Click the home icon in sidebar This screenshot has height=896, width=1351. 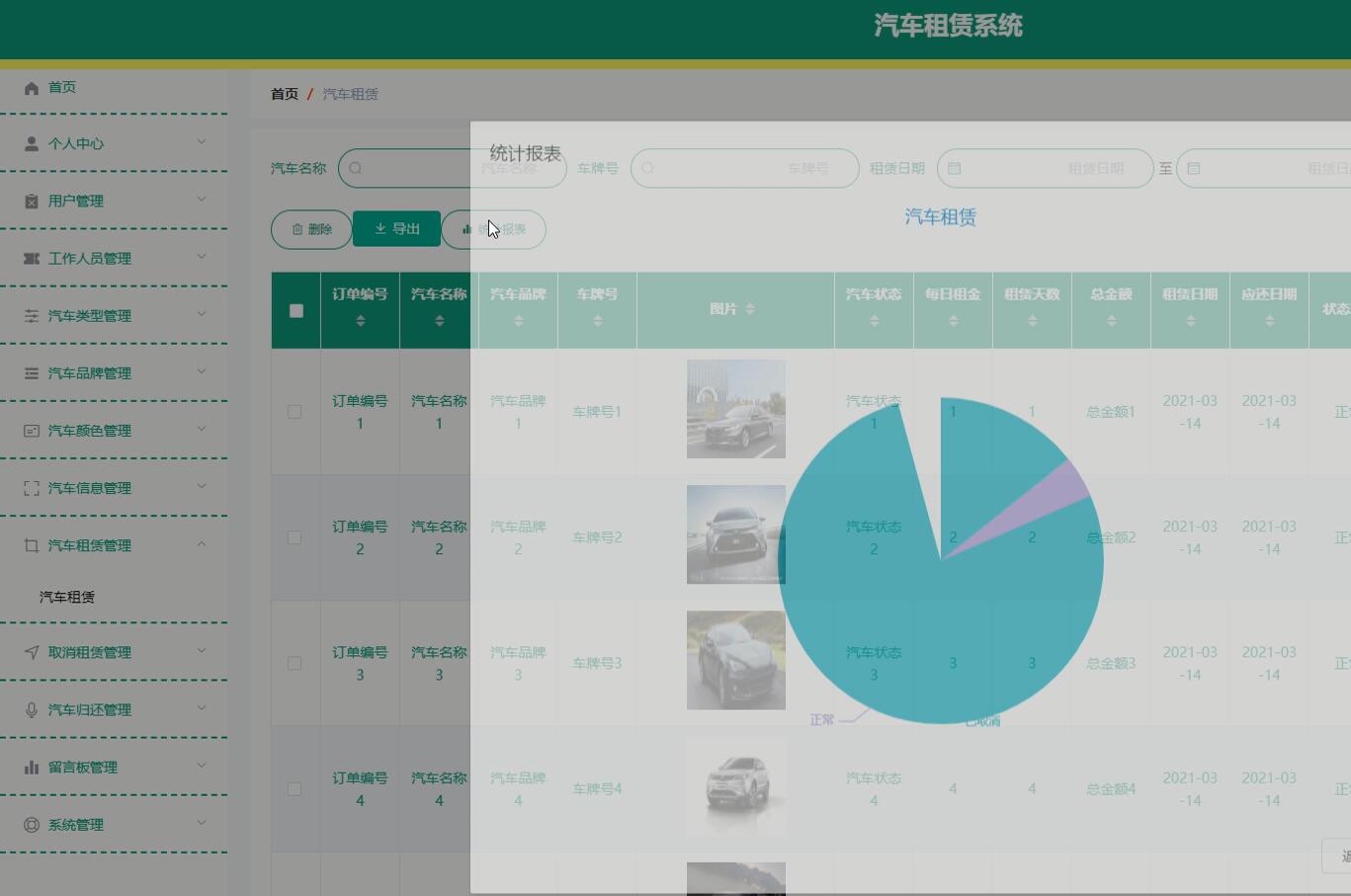[x=32, y=88]
